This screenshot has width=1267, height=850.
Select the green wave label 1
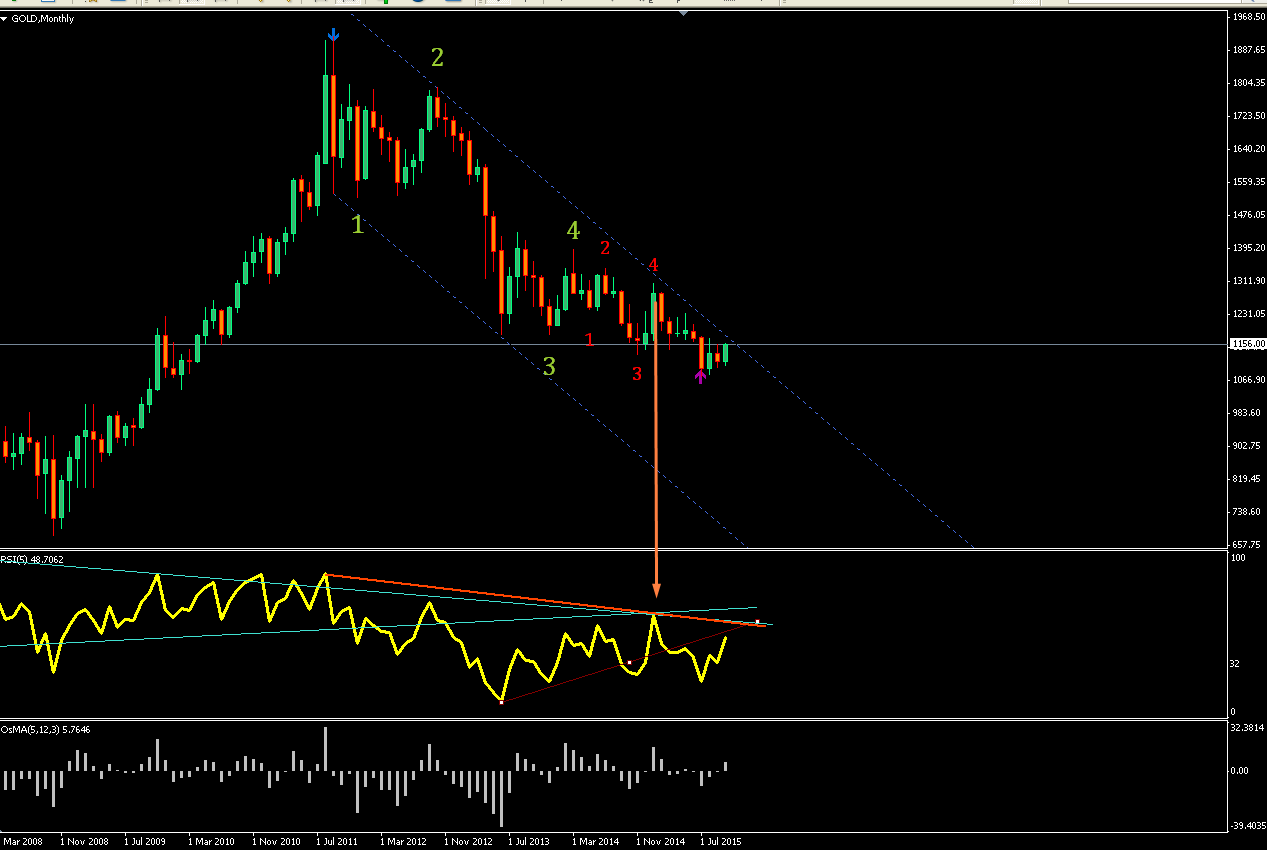click(358, 225)
